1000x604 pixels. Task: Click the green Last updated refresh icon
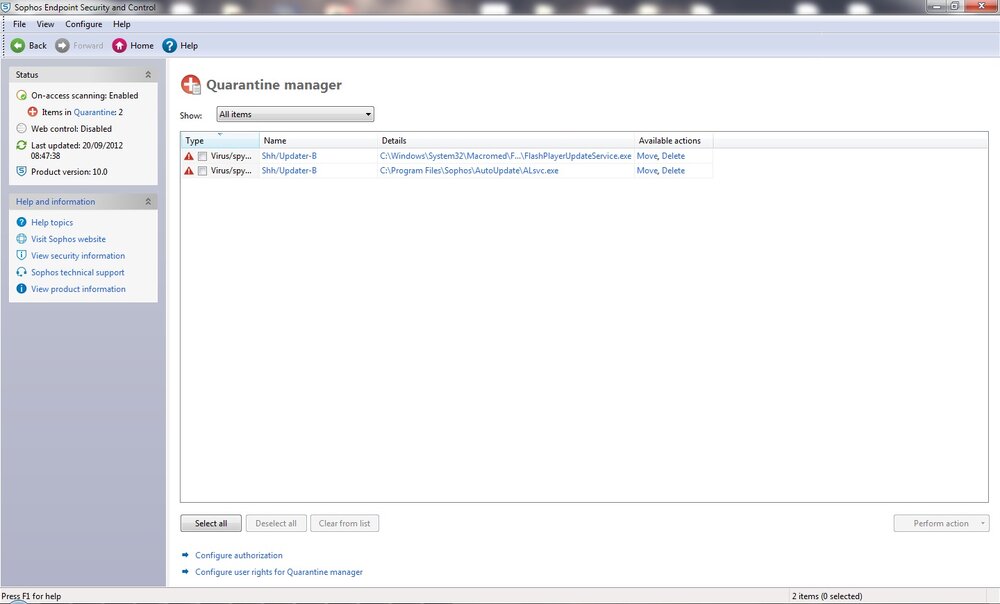pyautogui.click(x=21, y=145)
